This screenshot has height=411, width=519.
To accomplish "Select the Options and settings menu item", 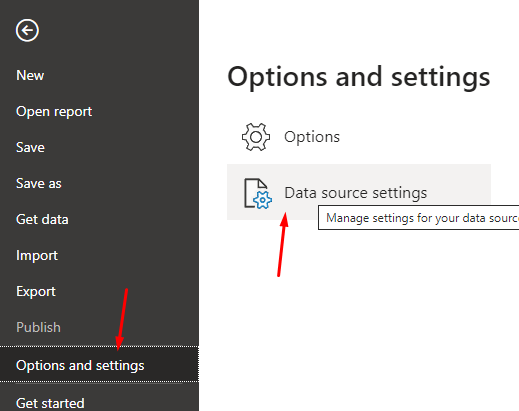I will (x=99, y=364).
